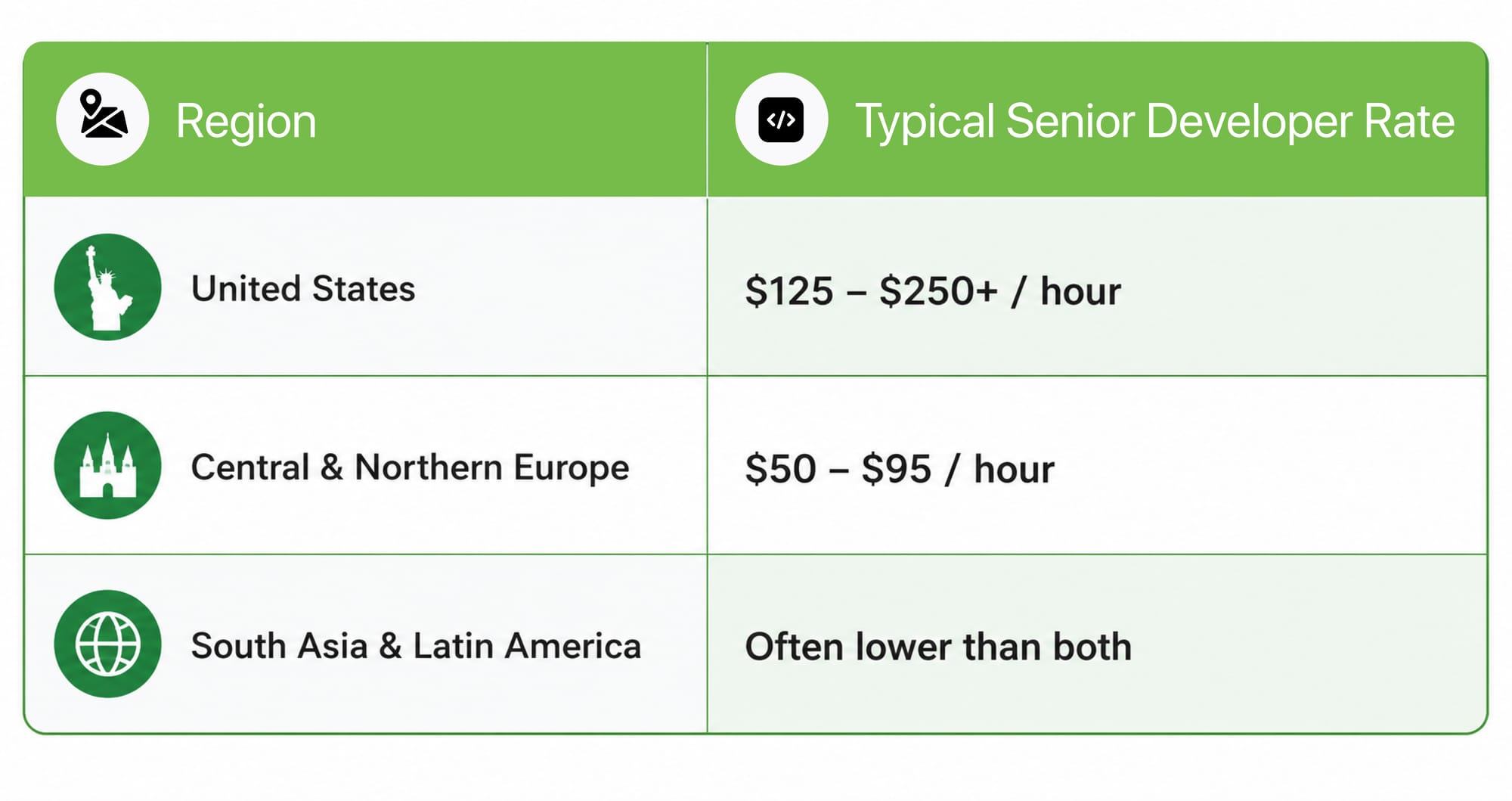Click the code brackets icon in header
Image resolution: width=1512 pixels, height=801 pixels.
(x=781, y=120)
